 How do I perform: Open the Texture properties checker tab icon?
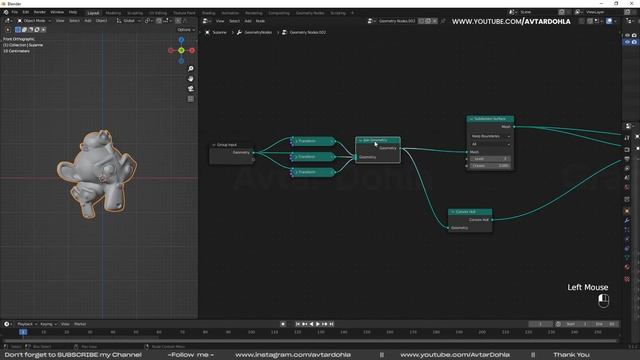(x=627, y=279)
